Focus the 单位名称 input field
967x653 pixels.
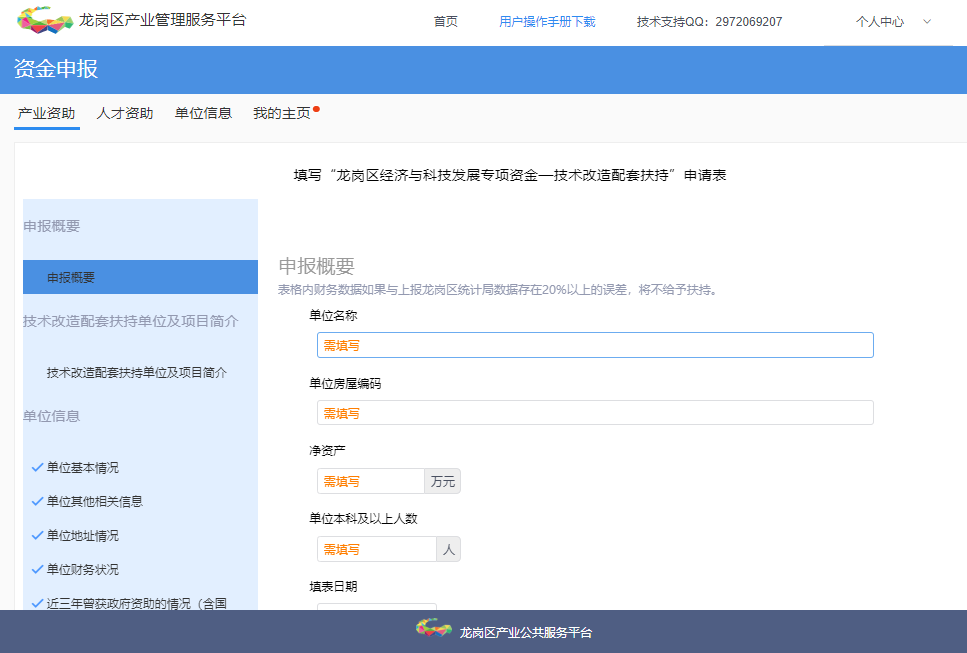(595, 345)
